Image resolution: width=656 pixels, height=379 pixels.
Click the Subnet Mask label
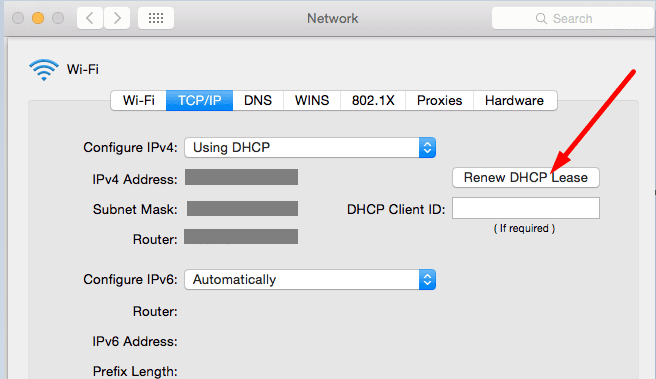coord(135,209)
